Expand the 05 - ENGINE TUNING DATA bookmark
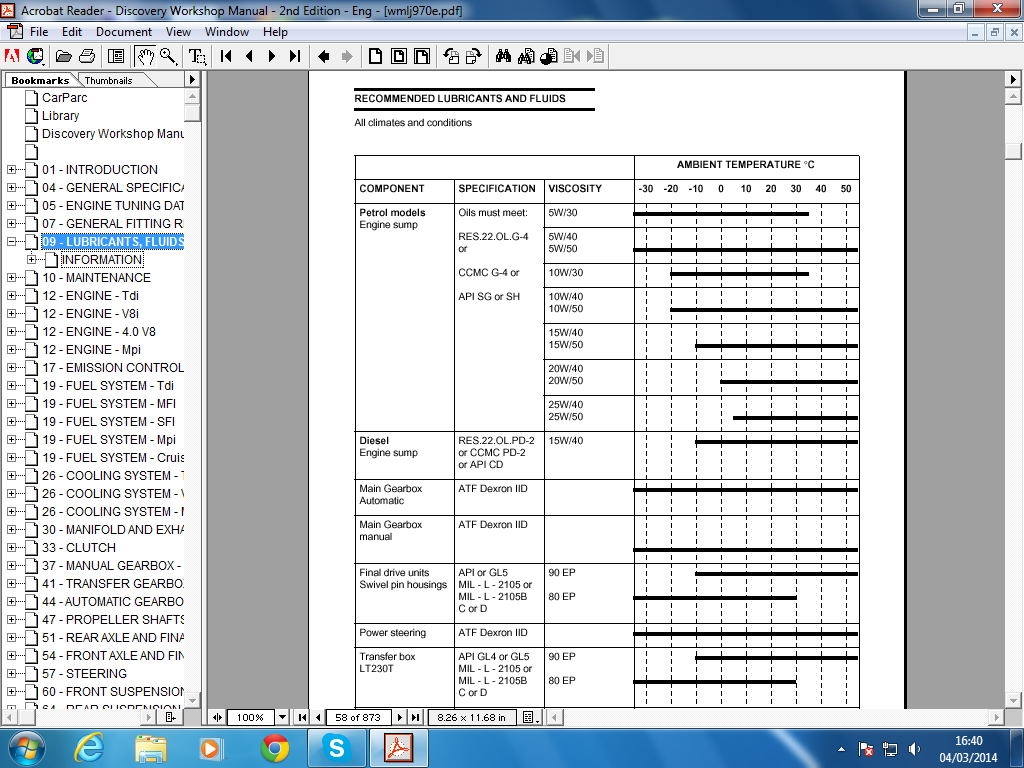The image size is (1024, 768). tap(12, 206)
